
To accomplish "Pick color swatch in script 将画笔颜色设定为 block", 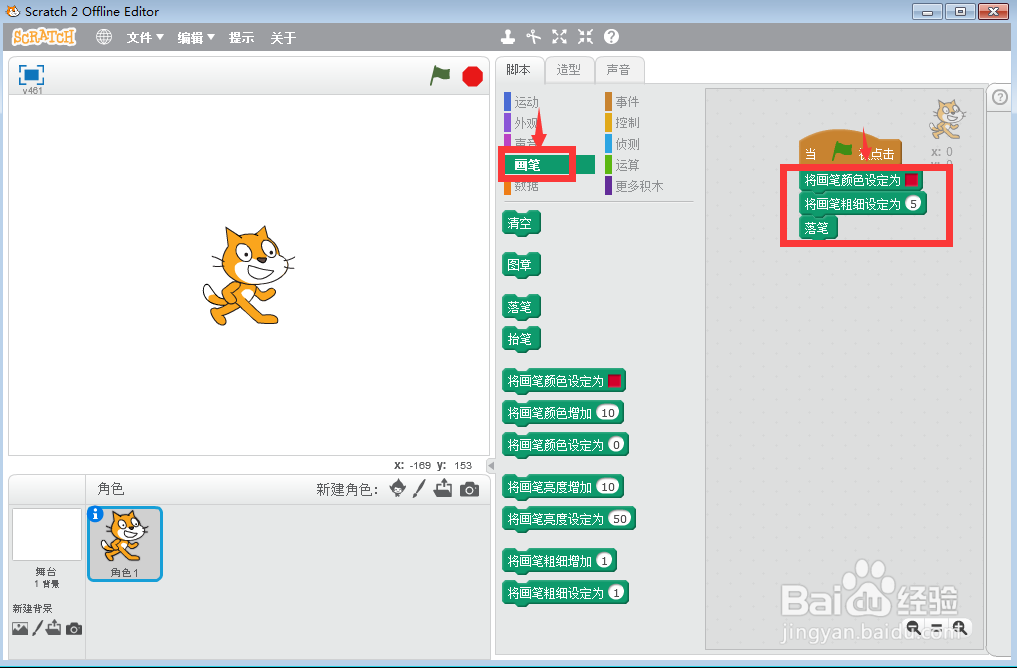I will (911, 180).
